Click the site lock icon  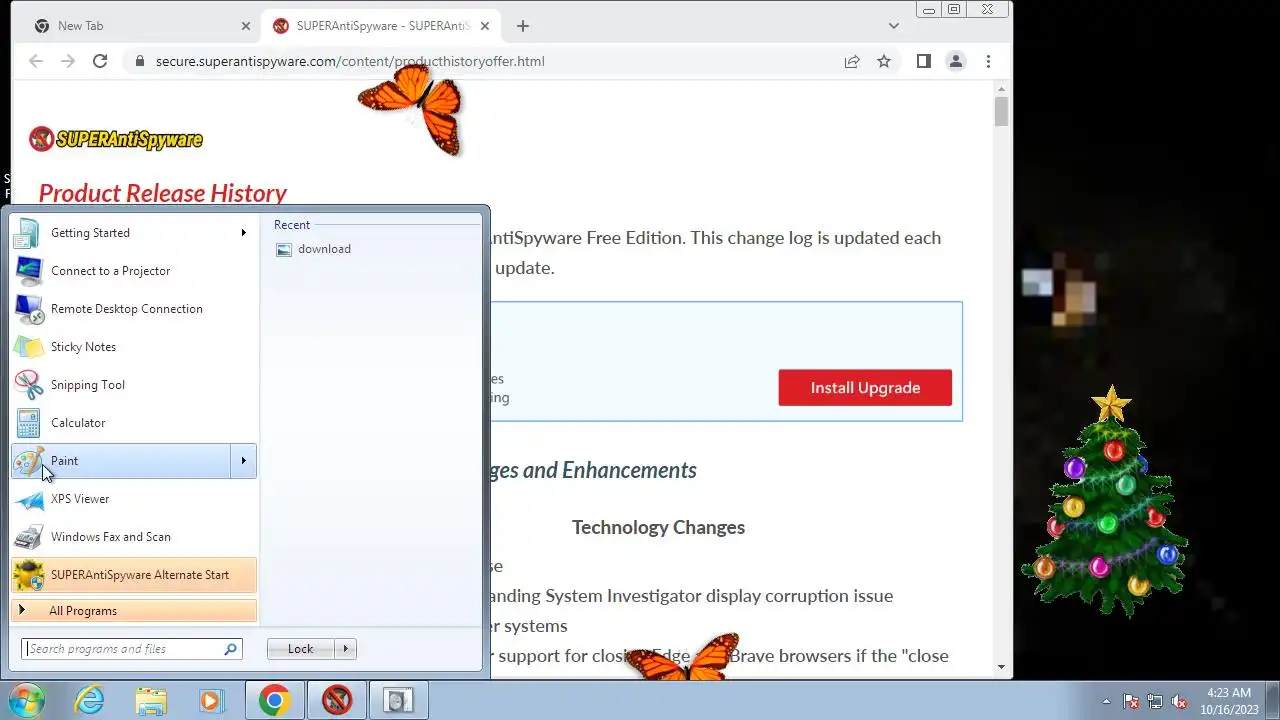click(x=139, y=61)
